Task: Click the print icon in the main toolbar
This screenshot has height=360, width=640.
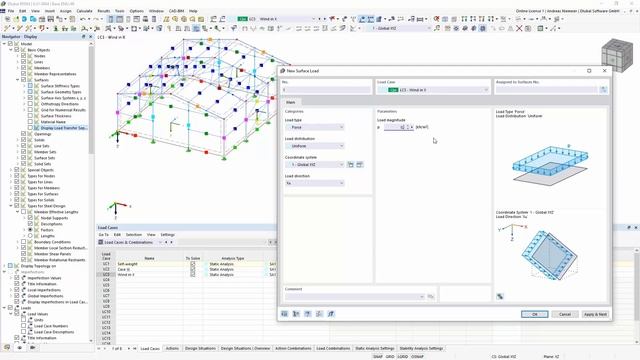Action: 51,19
